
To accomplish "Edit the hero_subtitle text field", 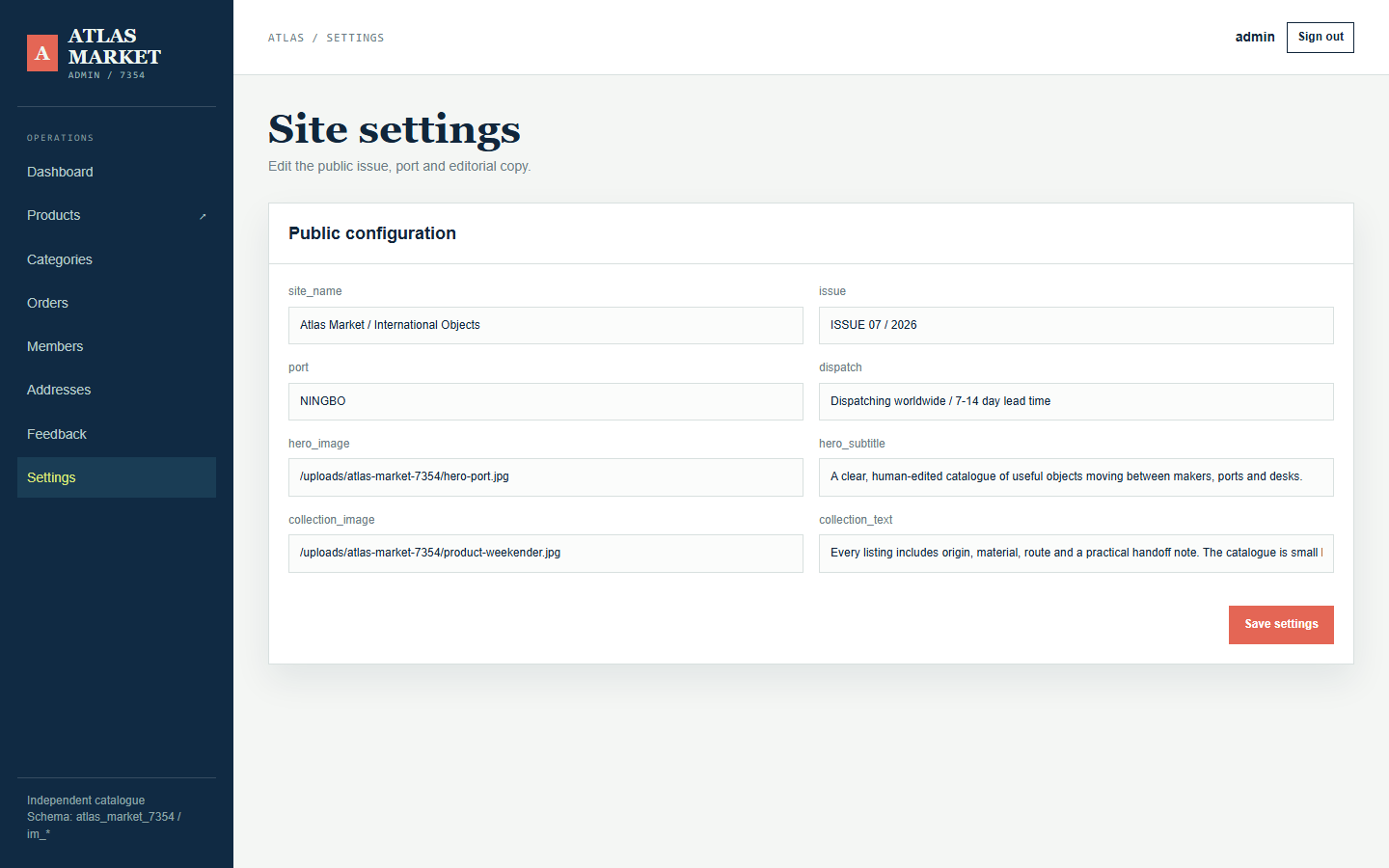I will (x=1076, y=477).
